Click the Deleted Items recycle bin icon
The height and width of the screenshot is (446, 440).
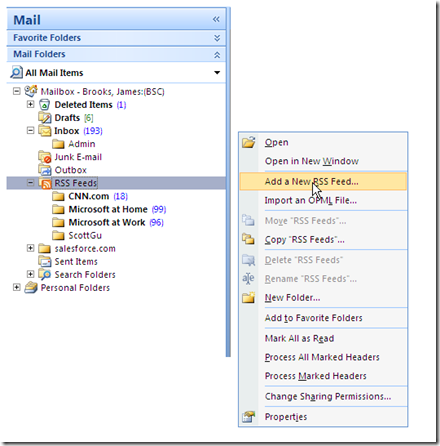coord(44,105)
